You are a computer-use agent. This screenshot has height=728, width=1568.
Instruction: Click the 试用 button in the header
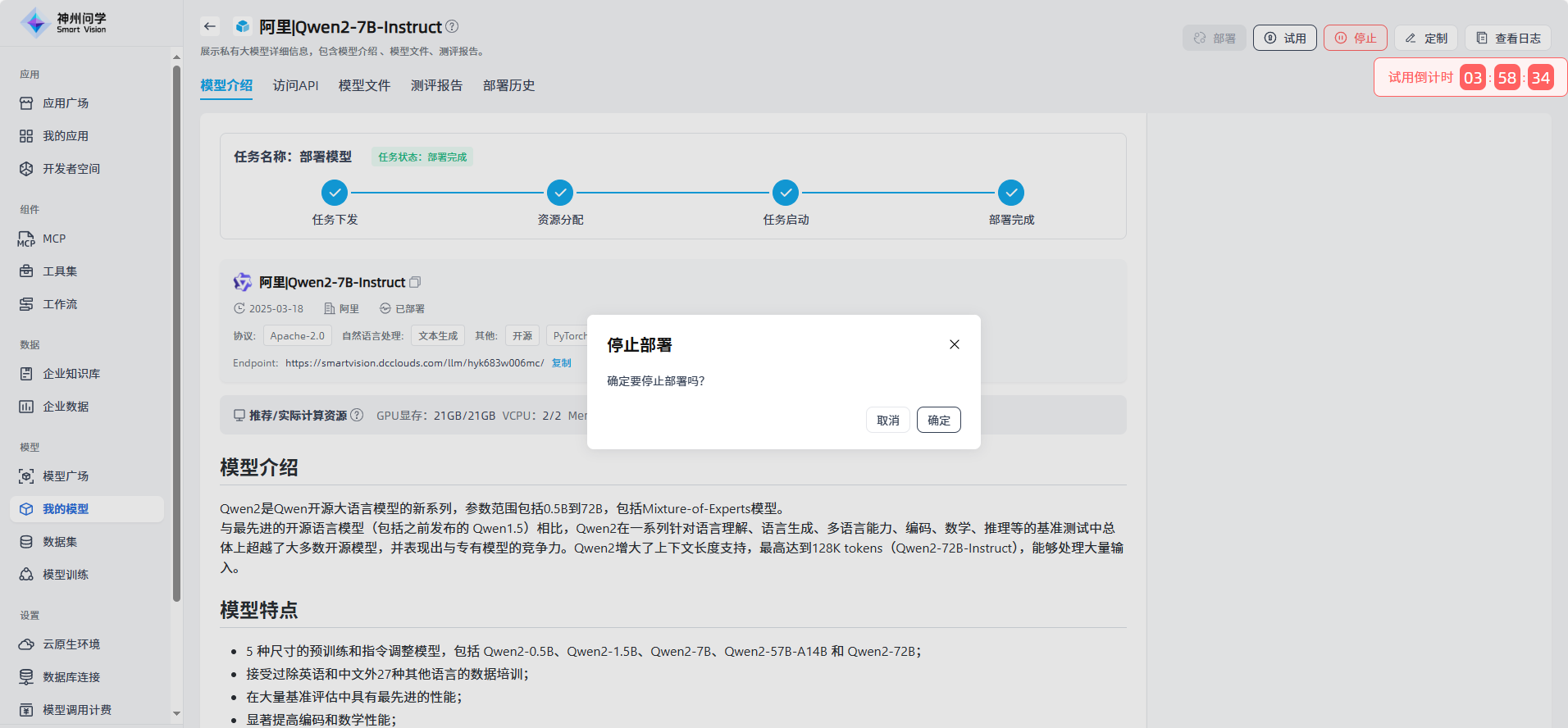(x=1284, y=38)
